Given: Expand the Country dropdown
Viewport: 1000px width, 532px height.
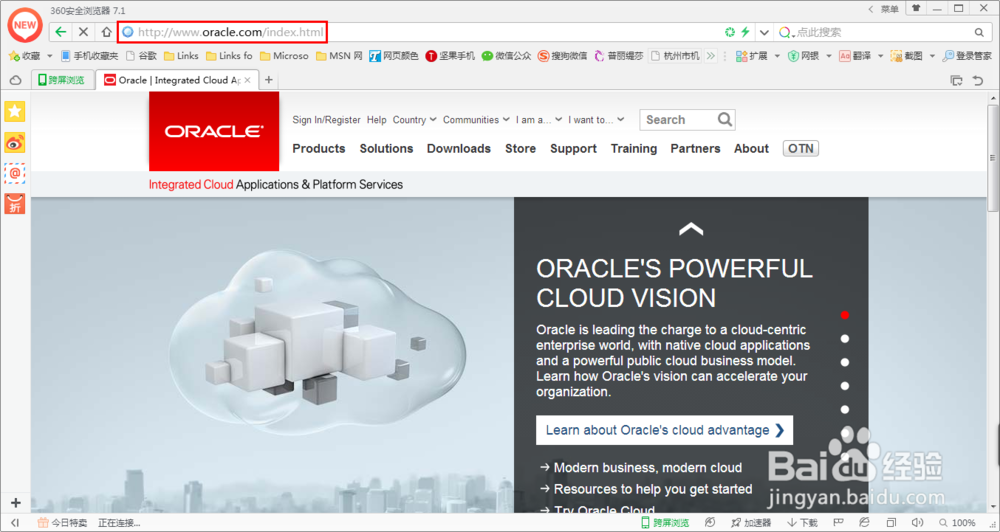Looking at the screenshot, I should click(x=415, y=119).
